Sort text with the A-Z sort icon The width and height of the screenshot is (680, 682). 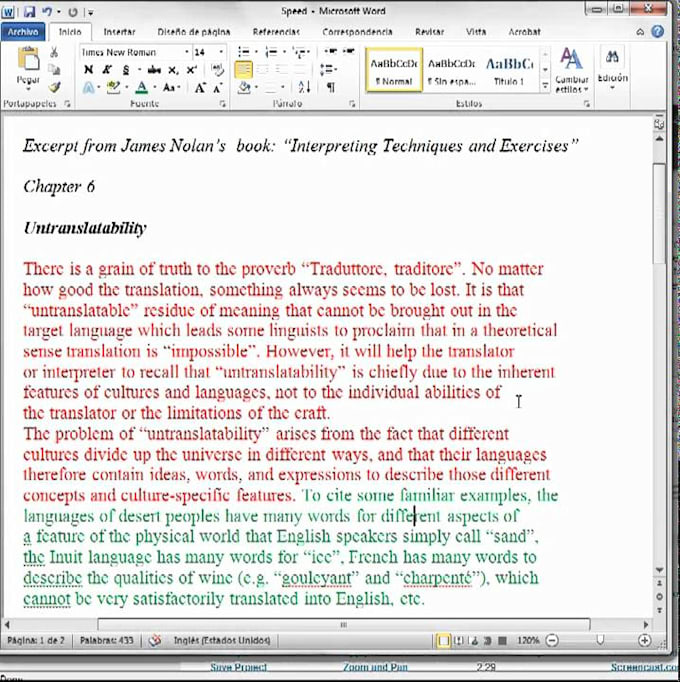(x=304, y=87)
